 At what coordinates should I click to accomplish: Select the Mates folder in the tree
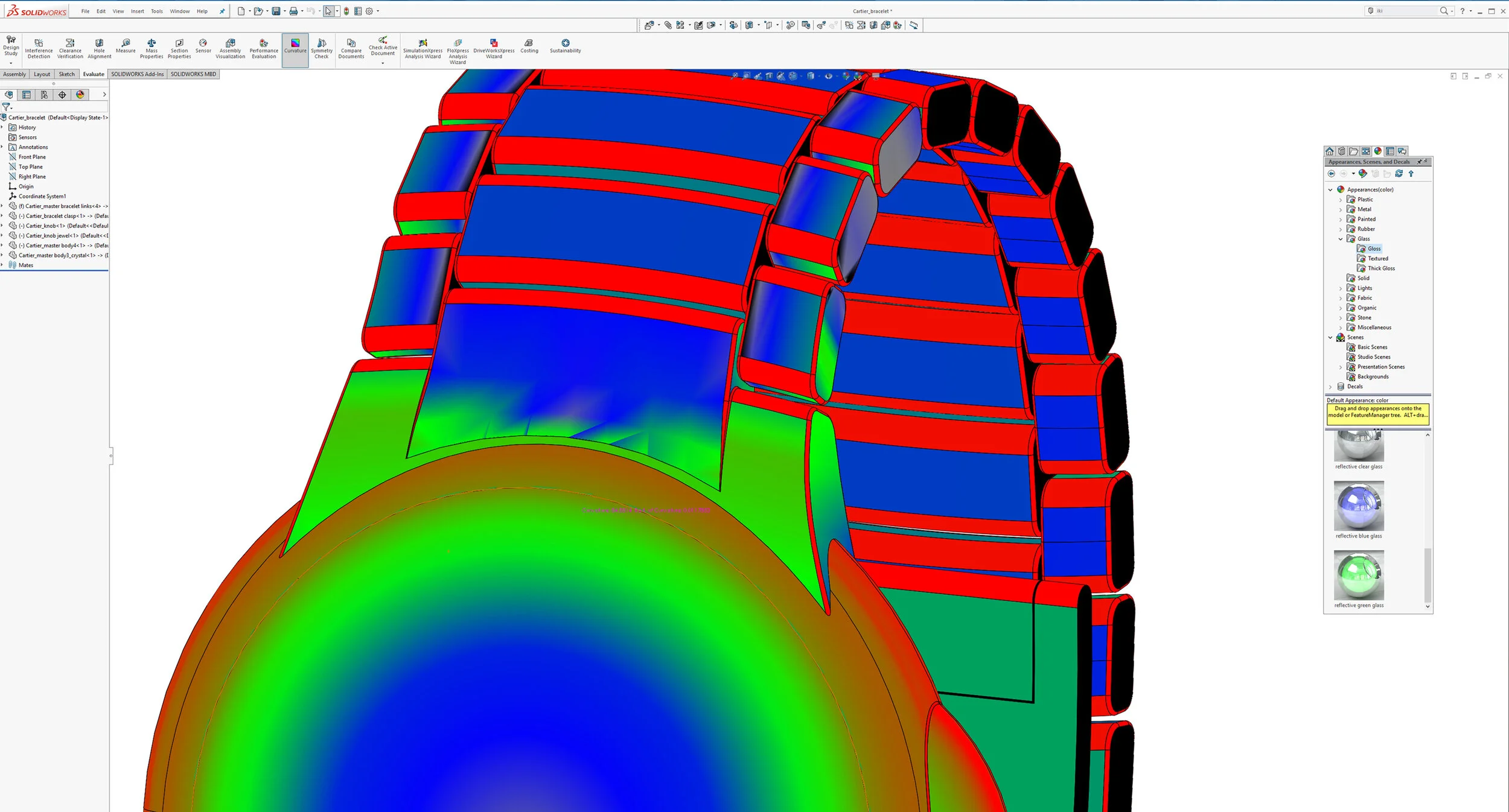tap(21, 265)
